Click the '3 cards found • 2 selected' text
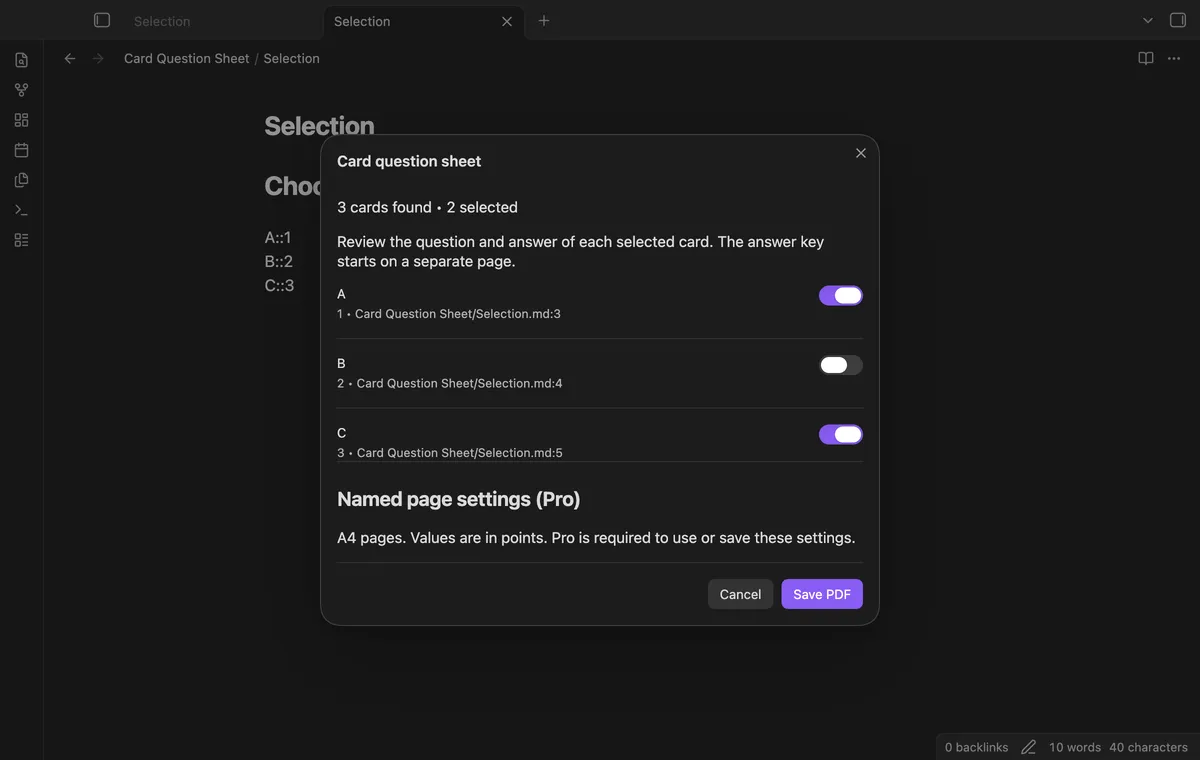1200x760 pixels. pyautogui.click(x=427, y=208)
